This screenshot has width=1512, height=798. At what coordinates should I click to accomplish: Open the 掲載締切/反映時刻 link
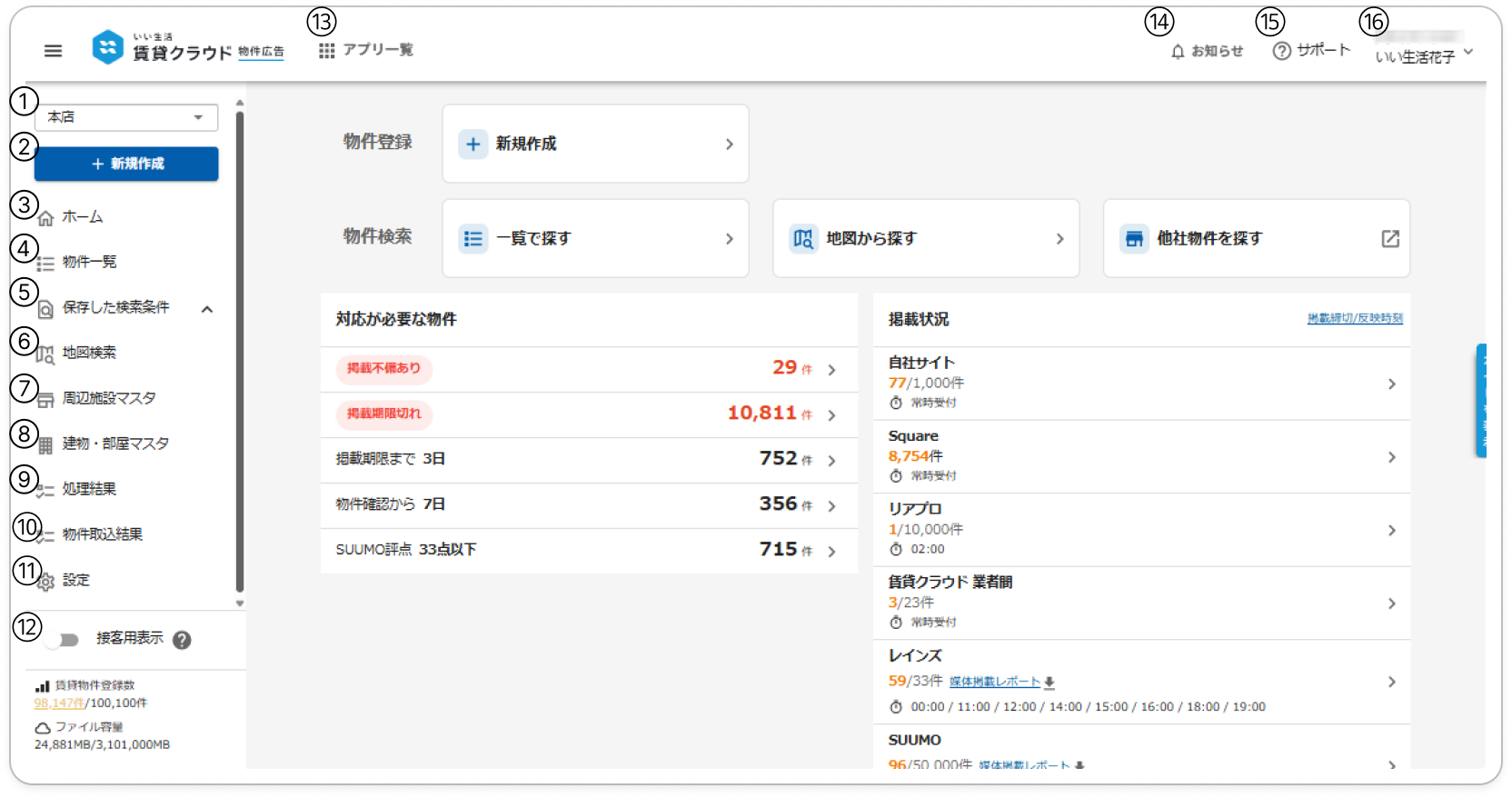(1355, 318)
